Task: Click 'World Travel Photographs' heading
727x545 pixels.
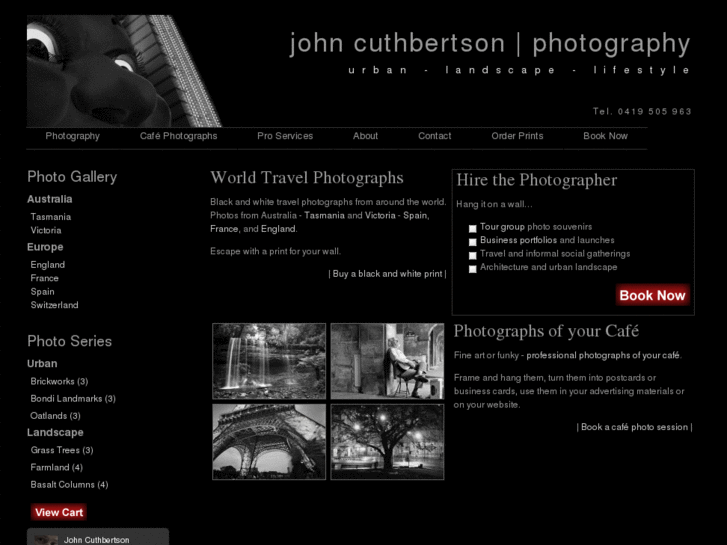Action: [x=307, y=178]
